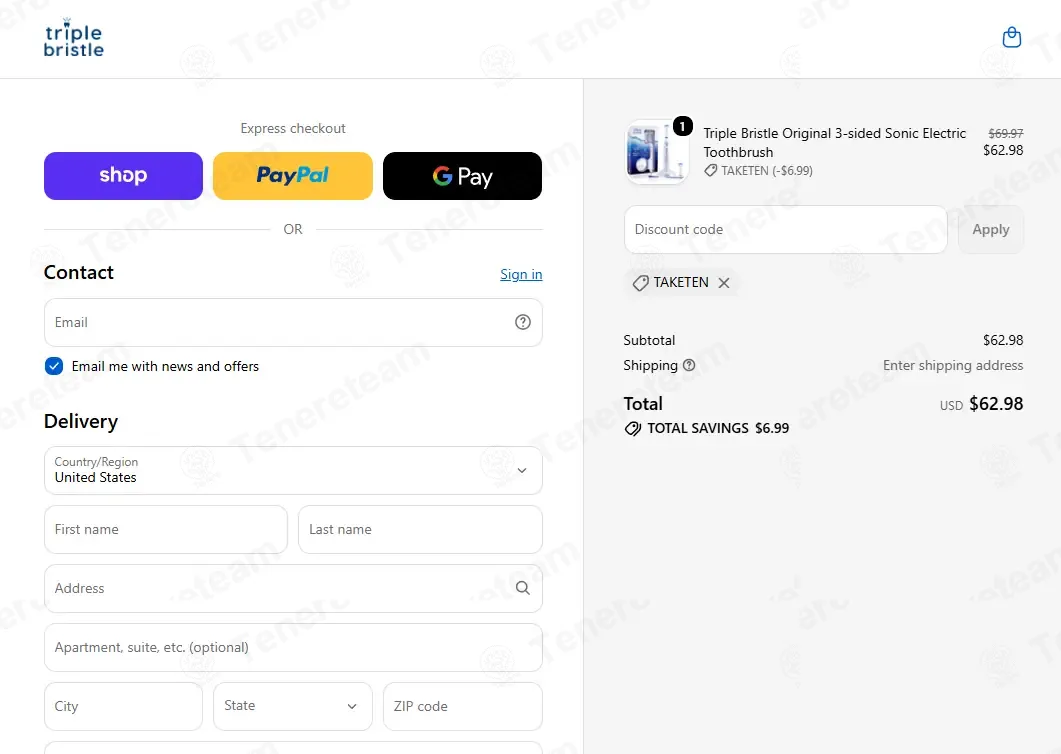1061x754 pixels.
Task: Select the First name field
Action: tap(166, 529)
